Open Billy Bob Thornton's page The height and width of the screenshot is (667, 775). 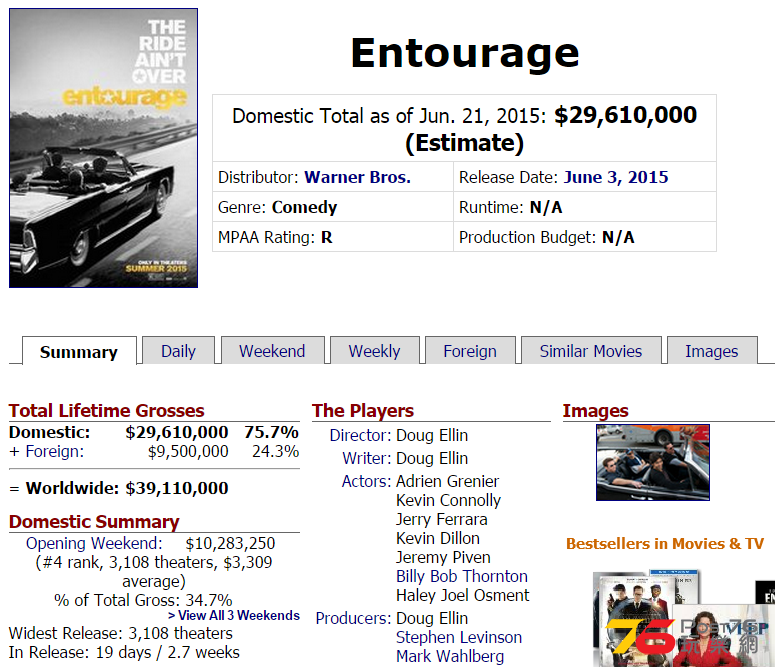462,577
